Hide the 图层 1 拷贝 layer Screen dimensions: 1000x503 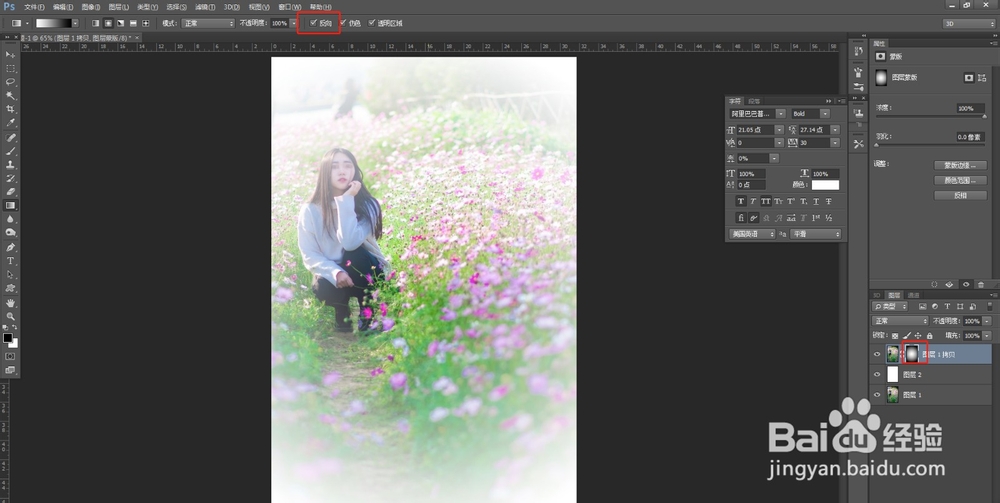coord(877,354)
